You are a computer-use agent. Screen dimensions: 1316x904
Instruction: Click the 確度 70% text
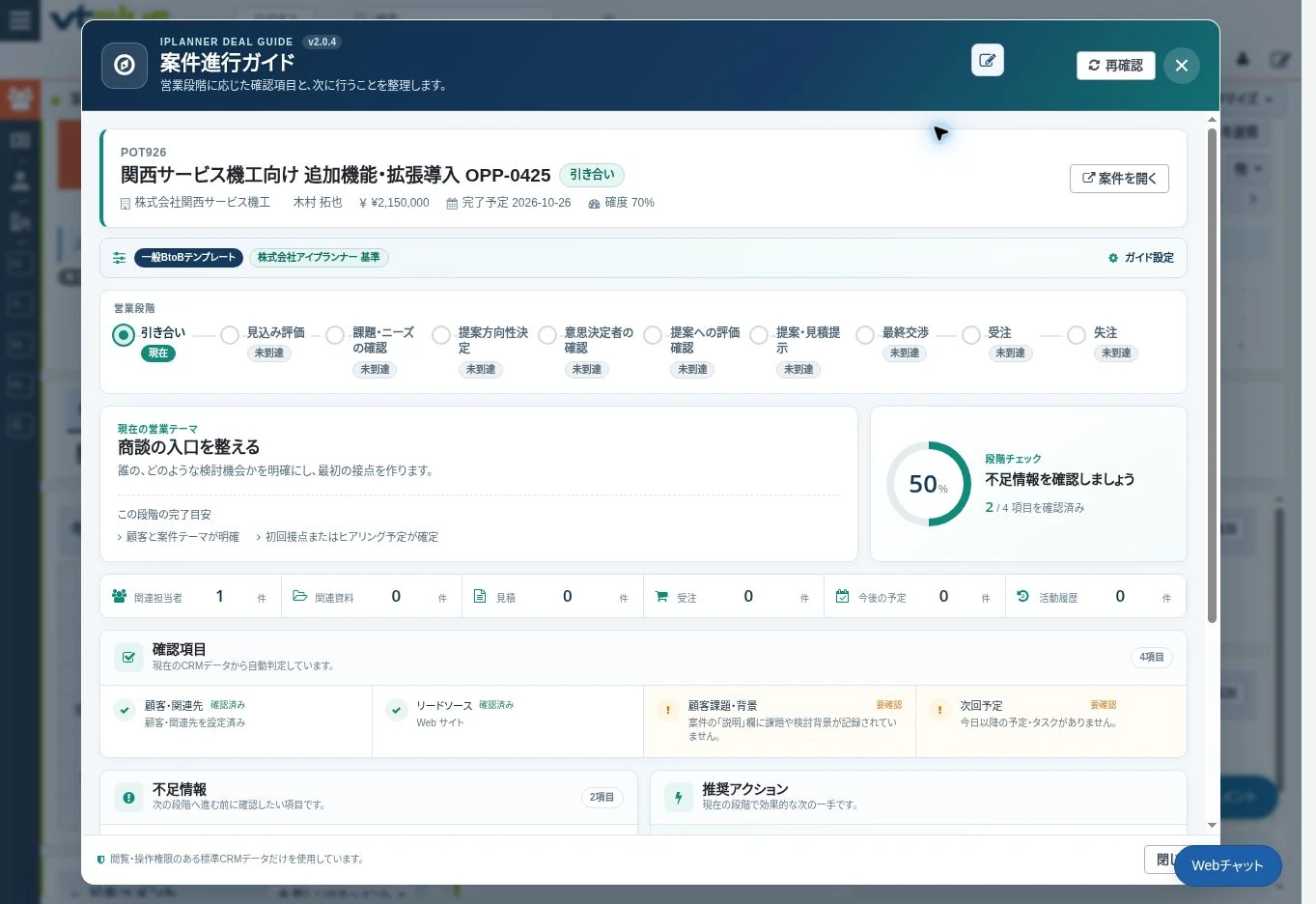coord(630,203)
